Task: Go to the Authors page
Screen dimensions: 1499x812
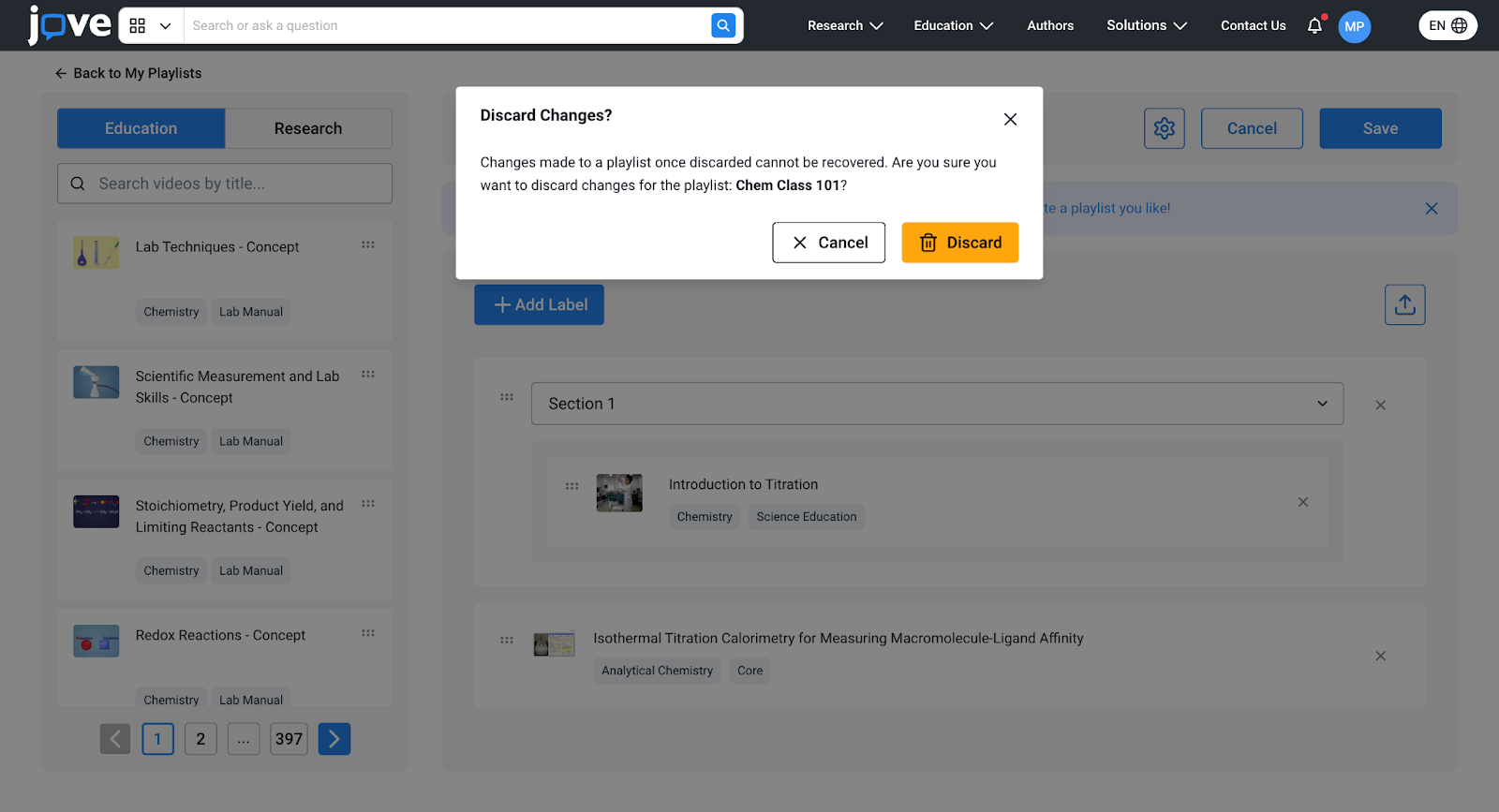Action: tap(1050, 25)
